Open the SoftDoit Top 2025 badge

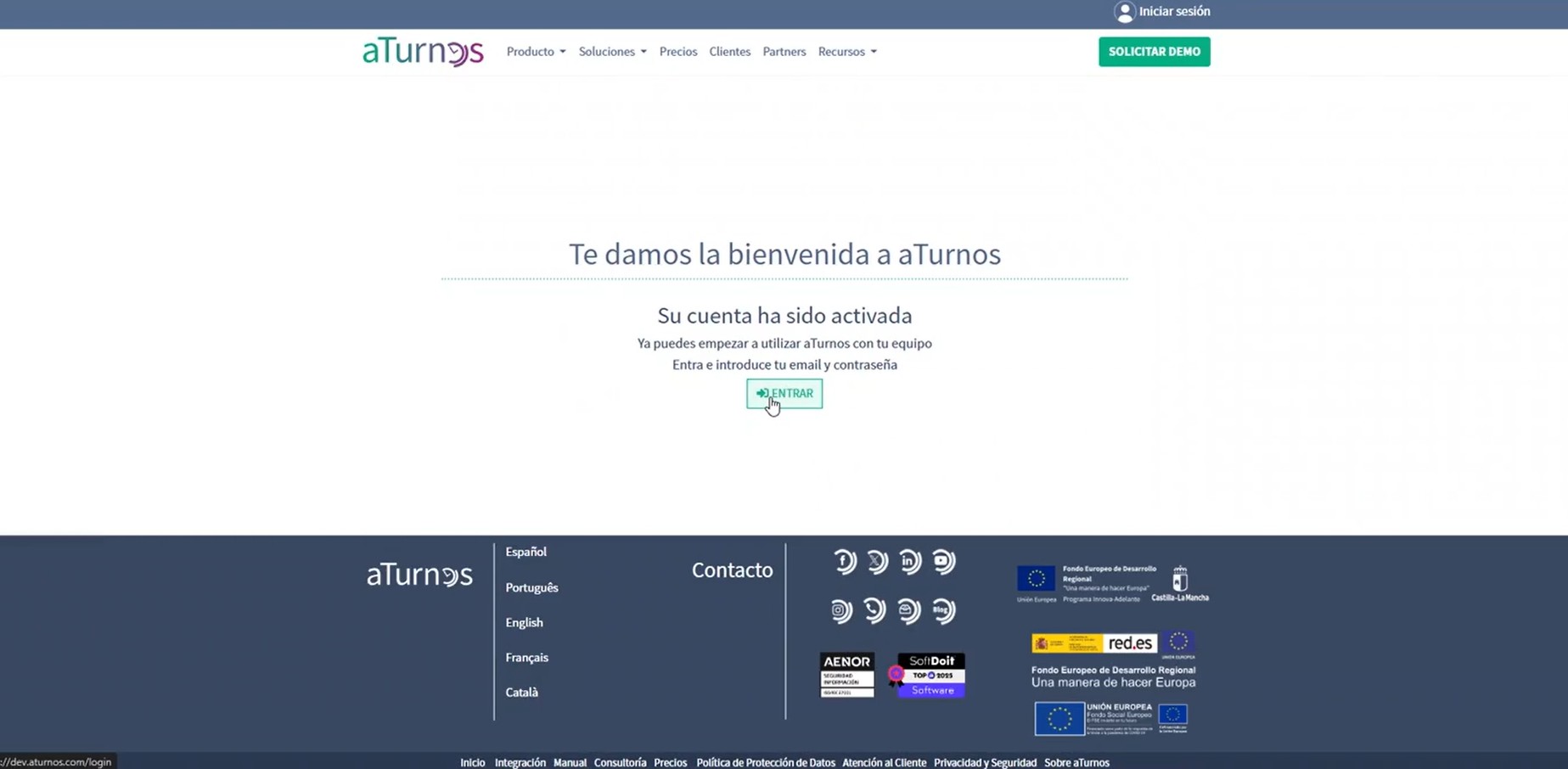(930, 675)
